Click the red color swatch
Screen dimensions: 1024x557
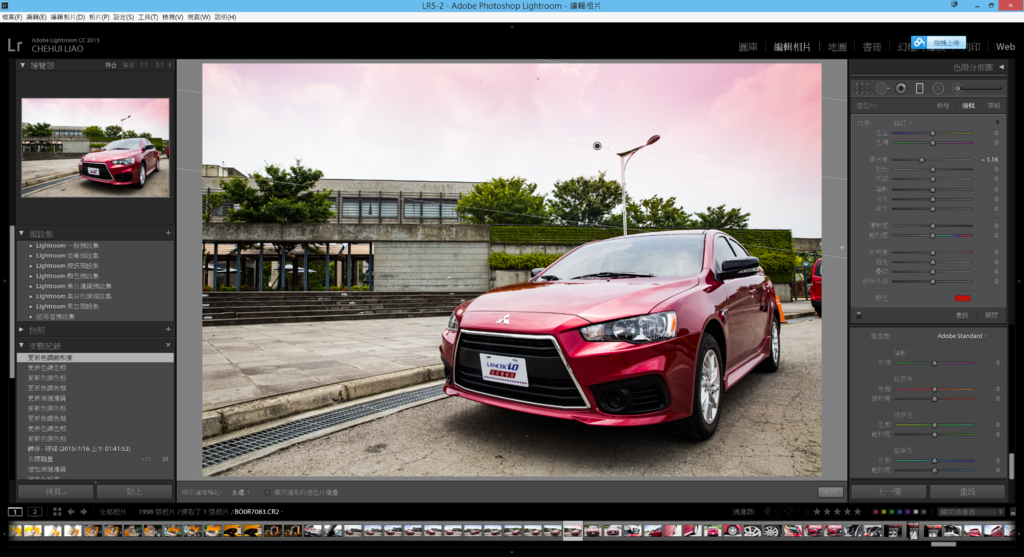[962, 298]
